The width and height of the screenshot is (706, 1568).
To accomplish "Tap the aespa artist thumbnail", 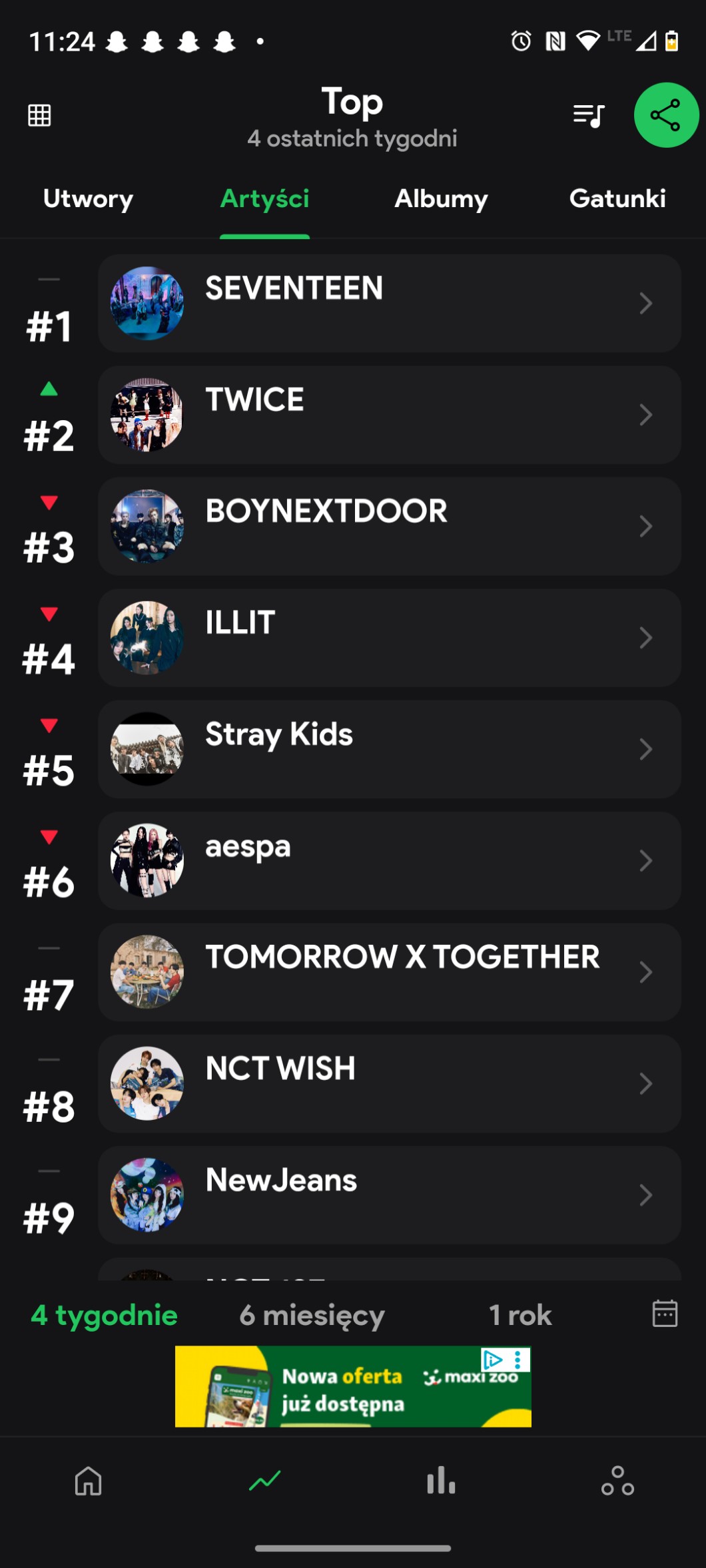I will (147, 861).
